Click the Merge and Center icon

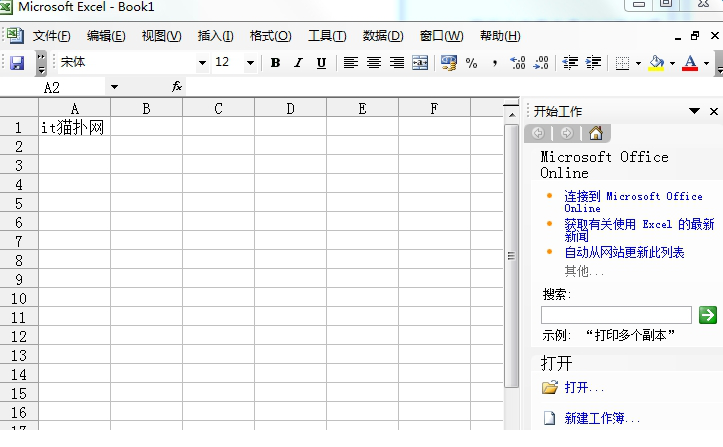420,63
